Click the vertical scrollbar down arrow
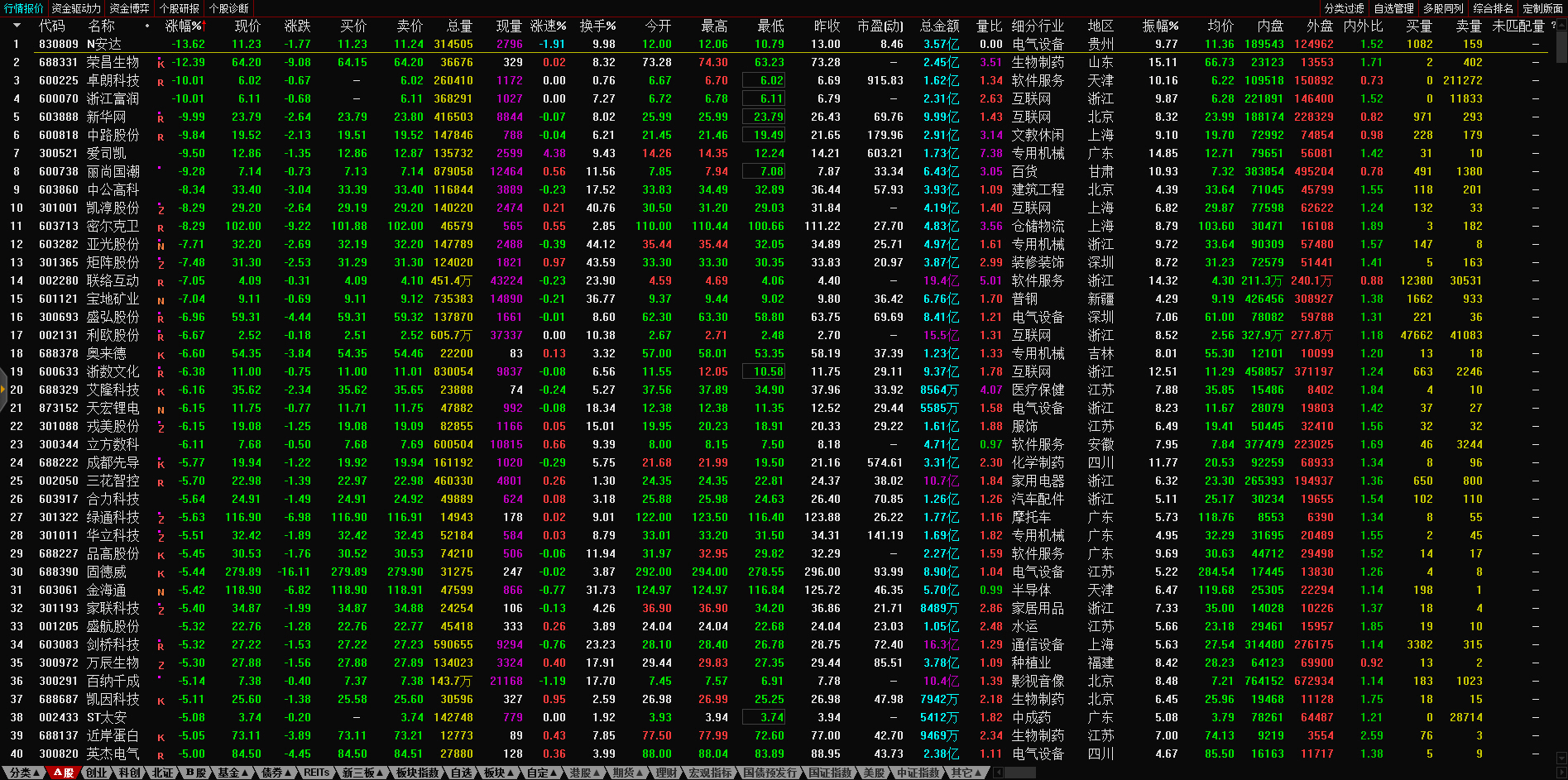1568x780 pixels. click(x=1561, y=757)
